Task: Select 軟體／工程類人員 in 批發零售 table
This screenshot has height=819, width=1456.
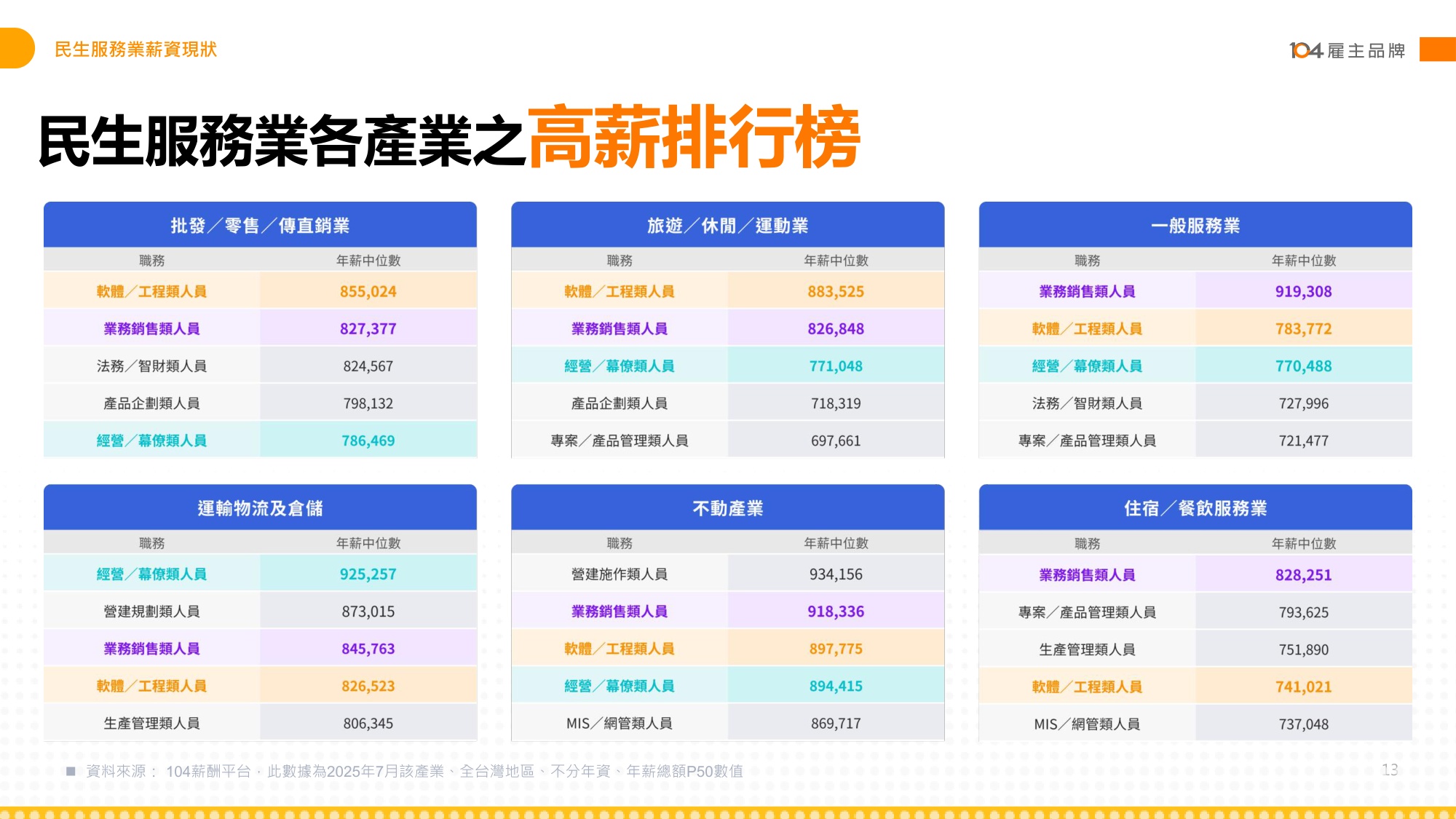Action: tap(151, 291)
